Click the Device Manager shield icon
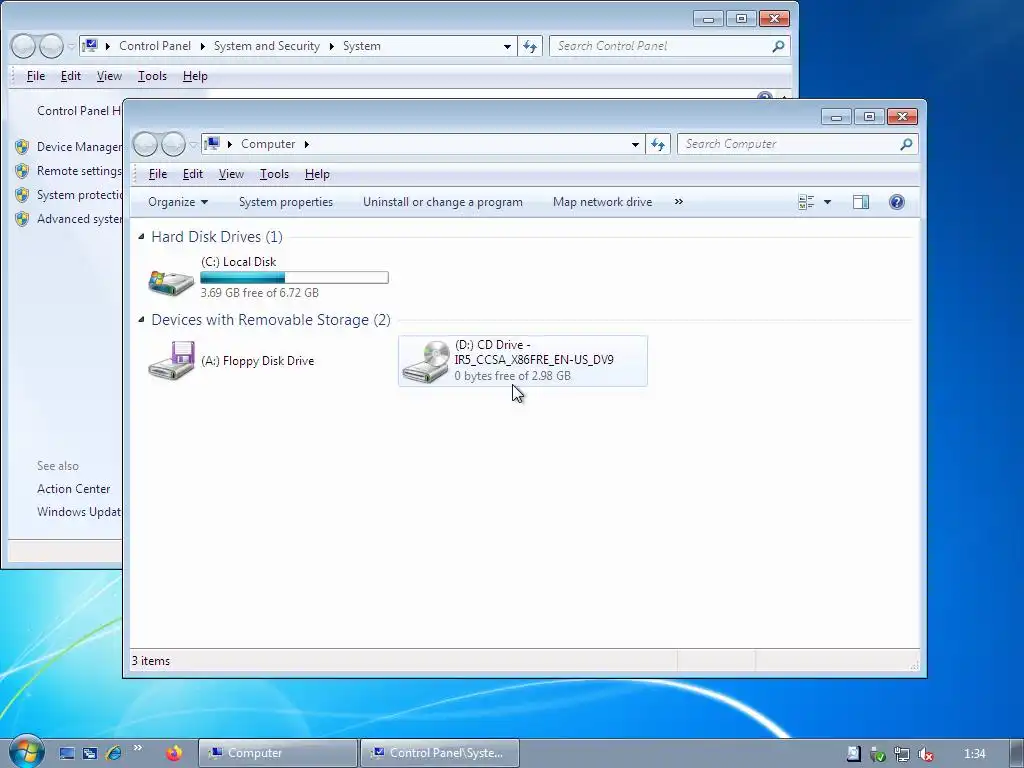Screen dimensions: 1024x768 click(22, 147)
